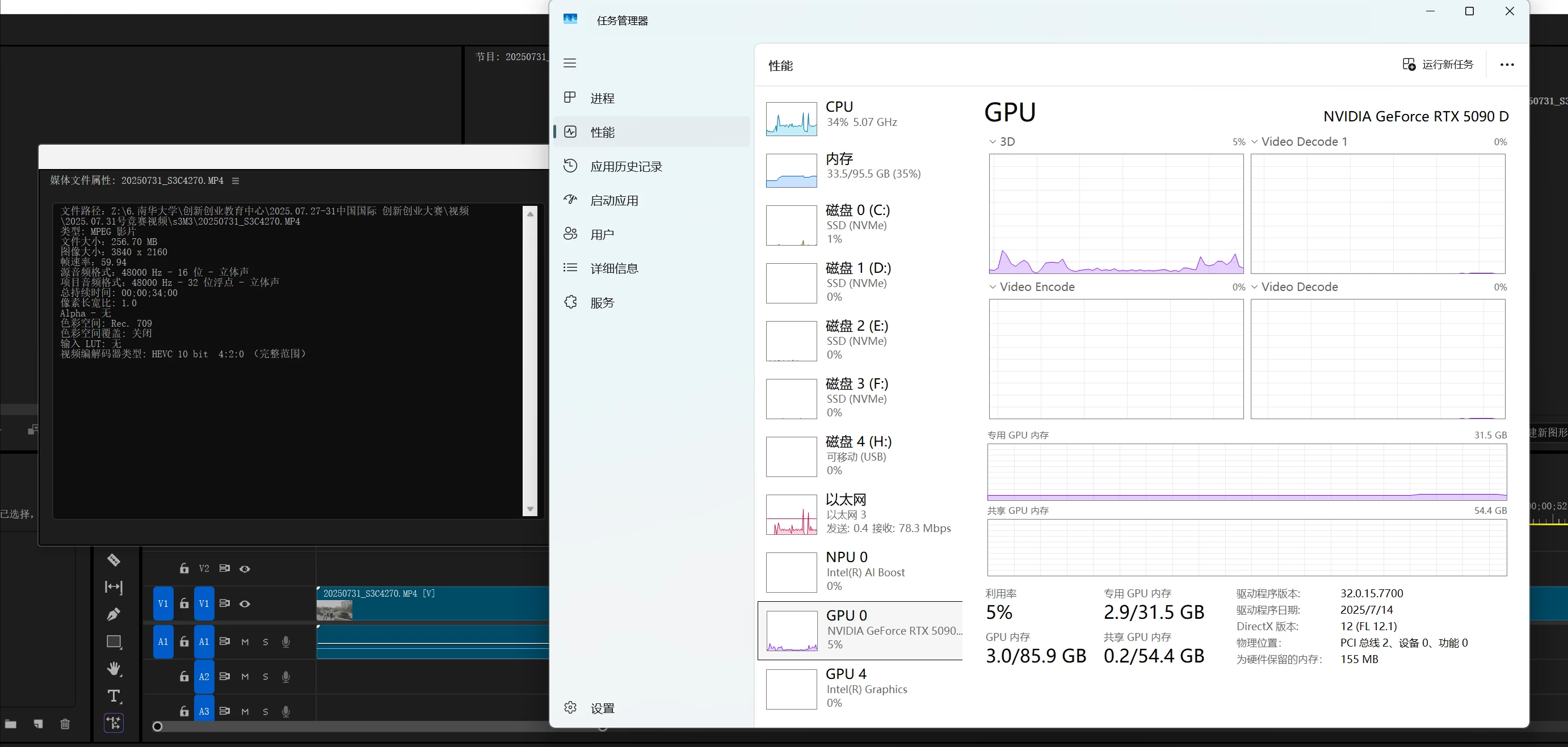The image size is (1568, 747).
Task: Open media file properties panel menu
Action: pyautogui.click(x=236, y=181)
